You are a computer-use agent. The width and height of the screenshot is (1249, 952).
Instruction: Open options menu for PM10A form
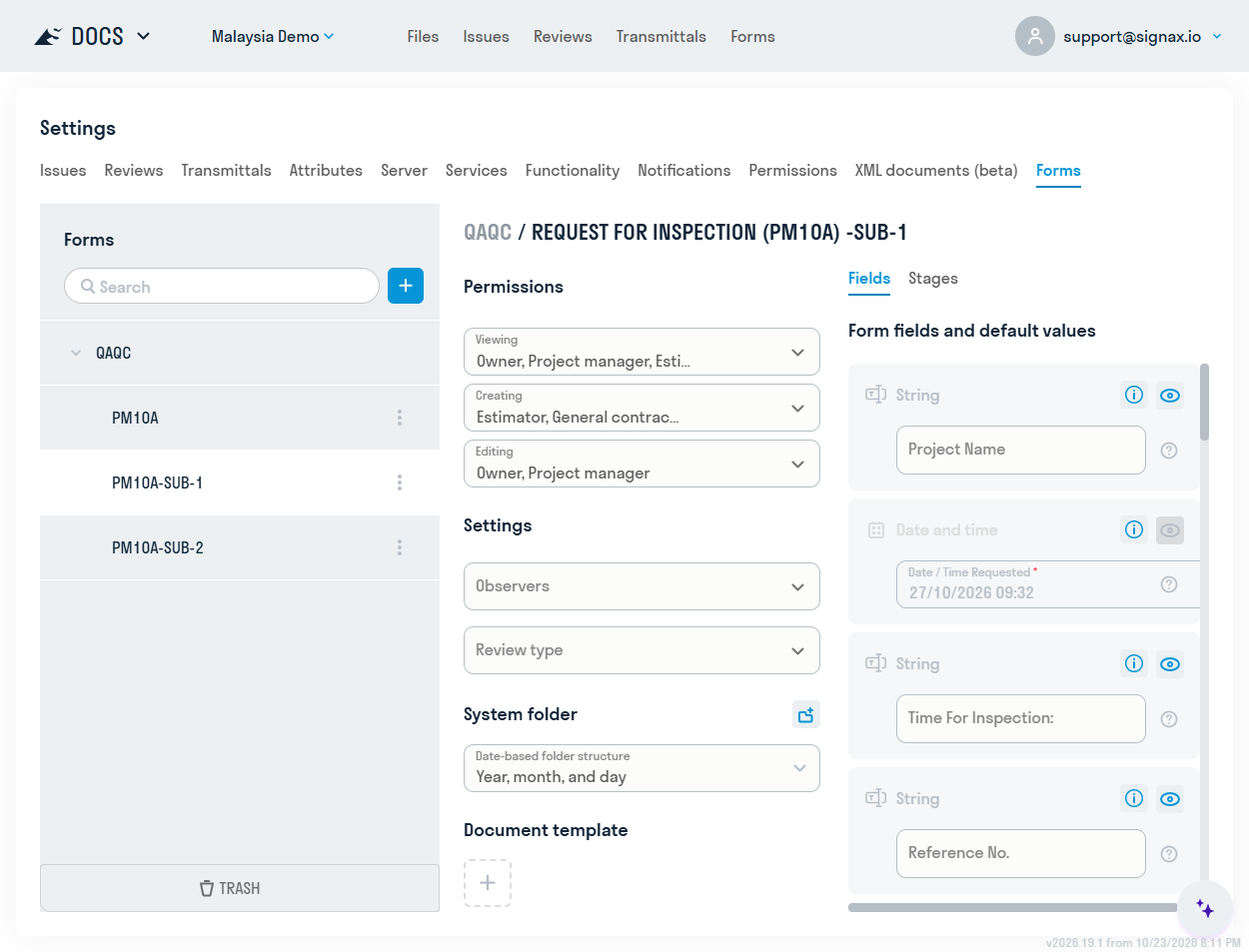(400, 418)
